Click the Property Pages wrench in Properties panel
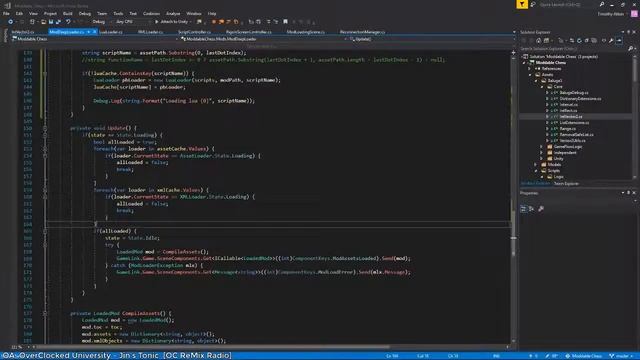640x360 pixels. pos(541,209)
